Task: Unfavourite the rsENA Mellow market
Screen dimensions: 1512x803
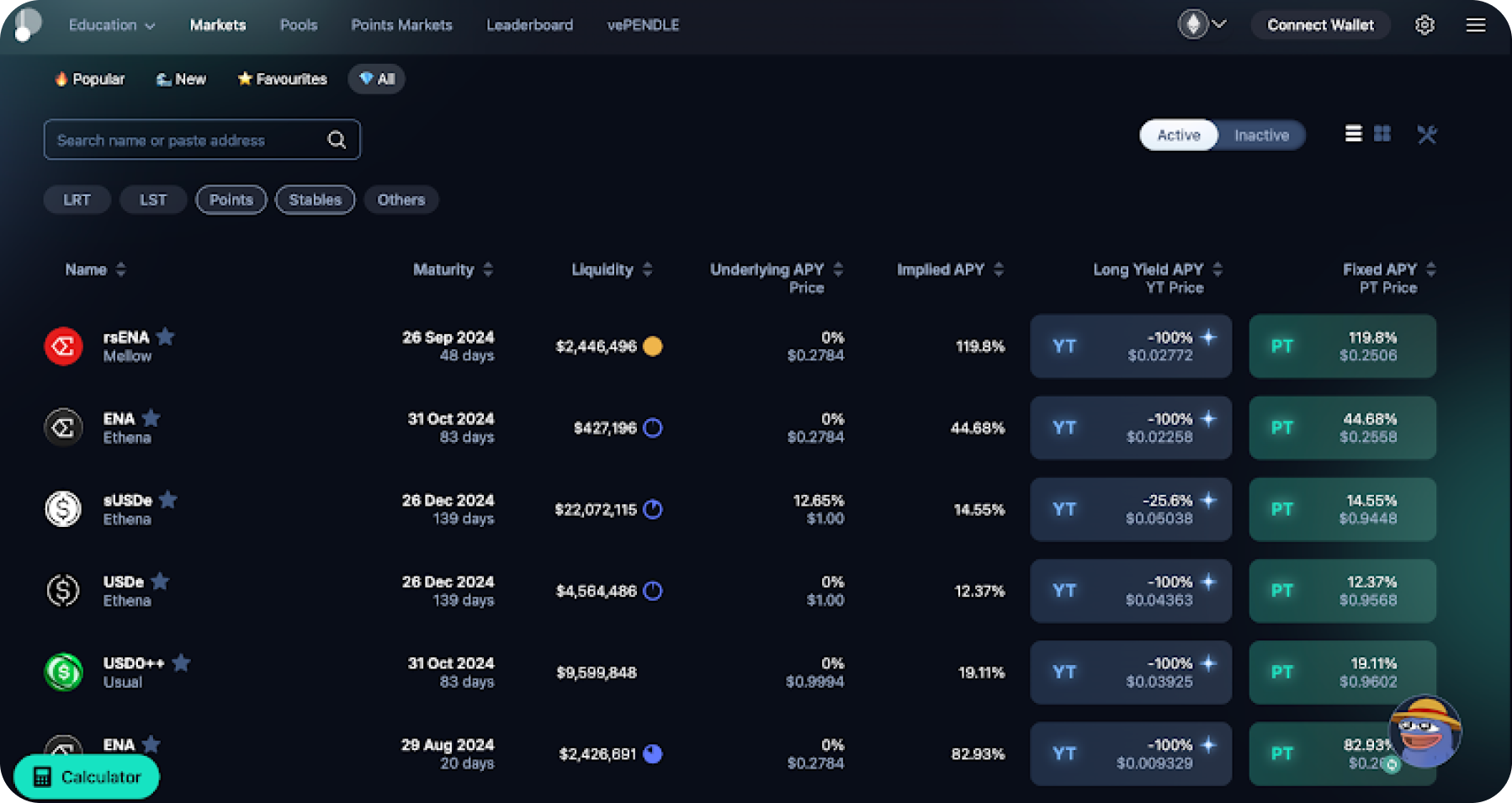Action: tap(165, 336)
